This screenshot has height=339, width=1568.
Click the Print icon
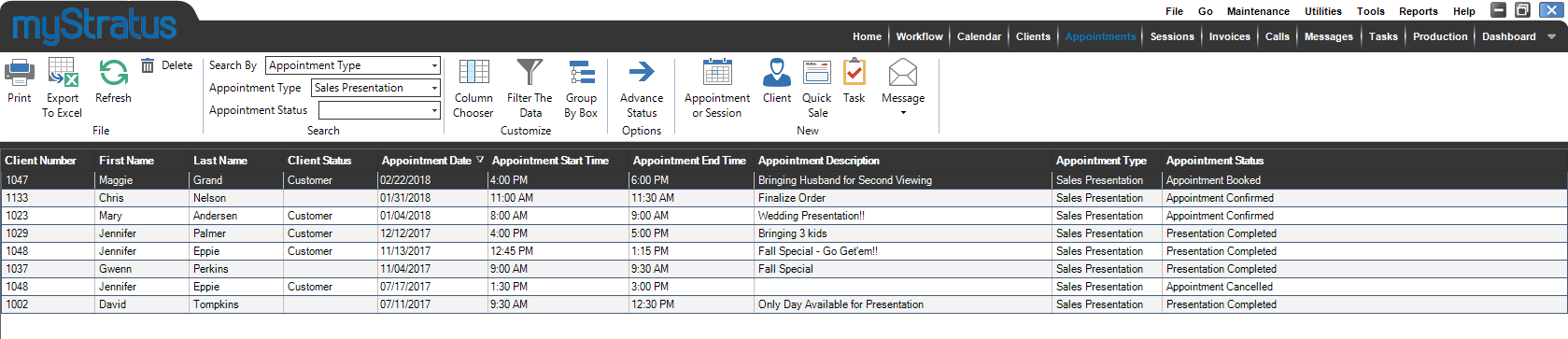(20, 73)
